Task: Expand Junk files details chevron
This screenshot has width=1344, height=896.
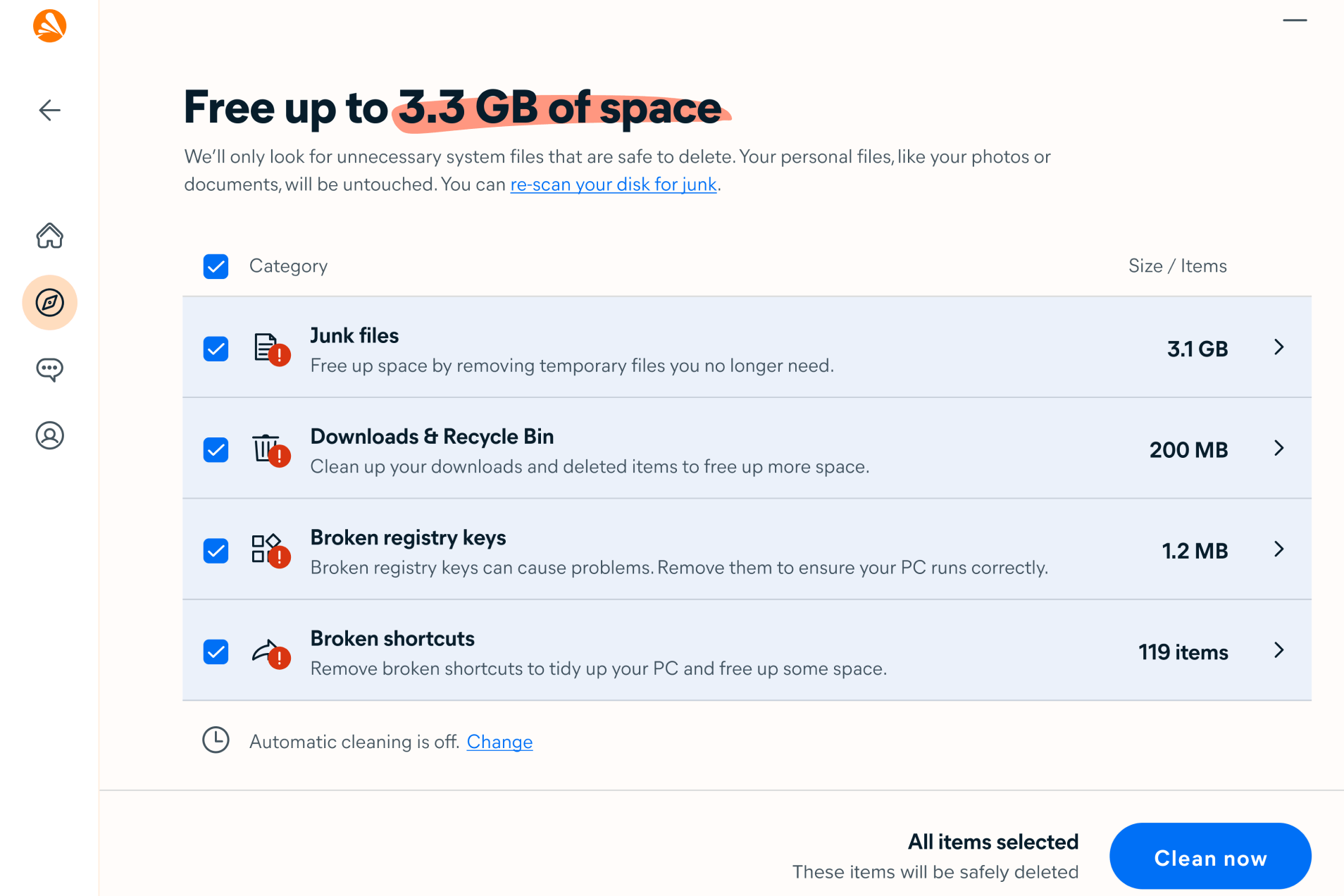Action: coord(1278,347)
